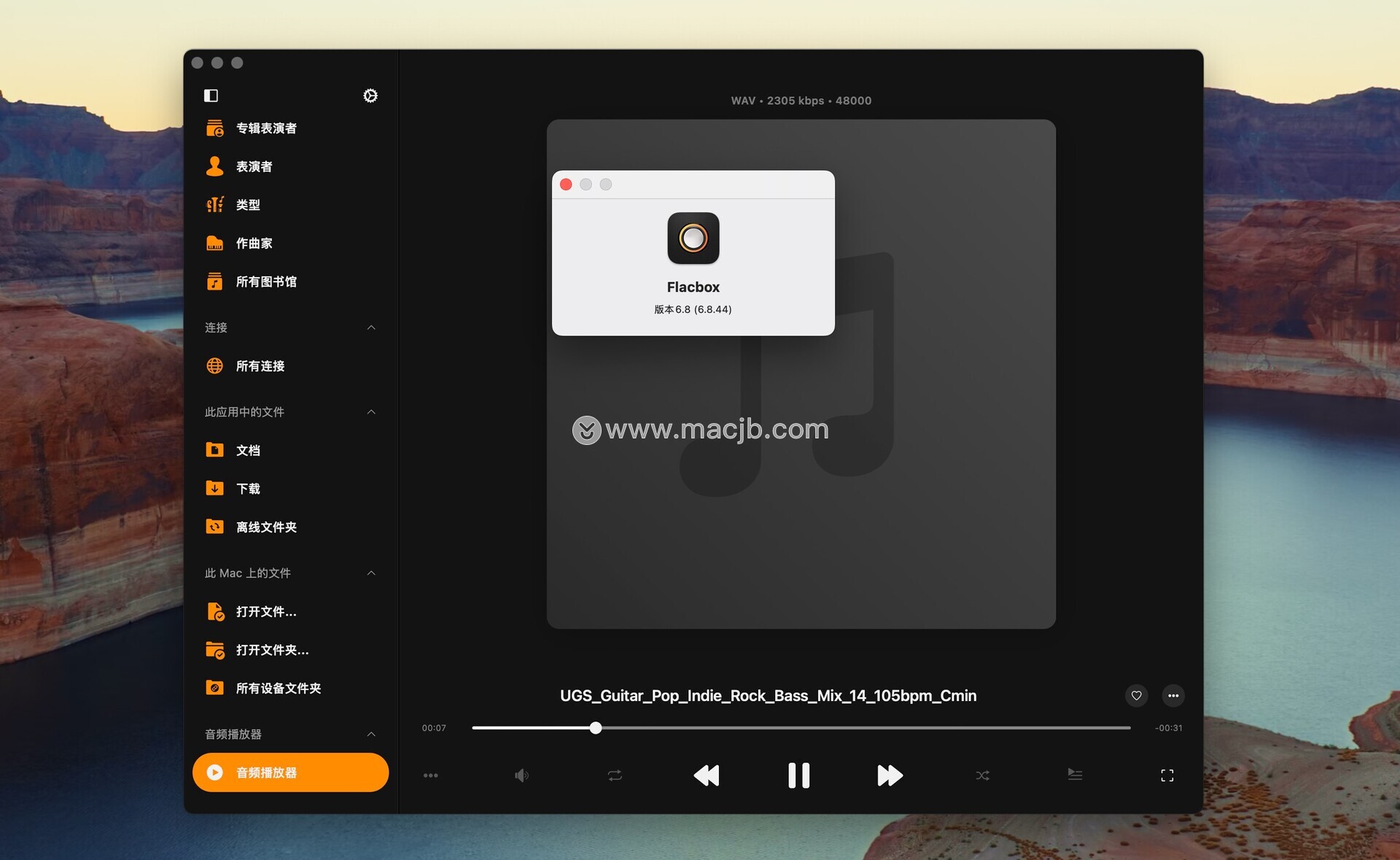Open the 文档 folder entry
The height and width of the screenshot is (860, 1400).
coord(290,450)
